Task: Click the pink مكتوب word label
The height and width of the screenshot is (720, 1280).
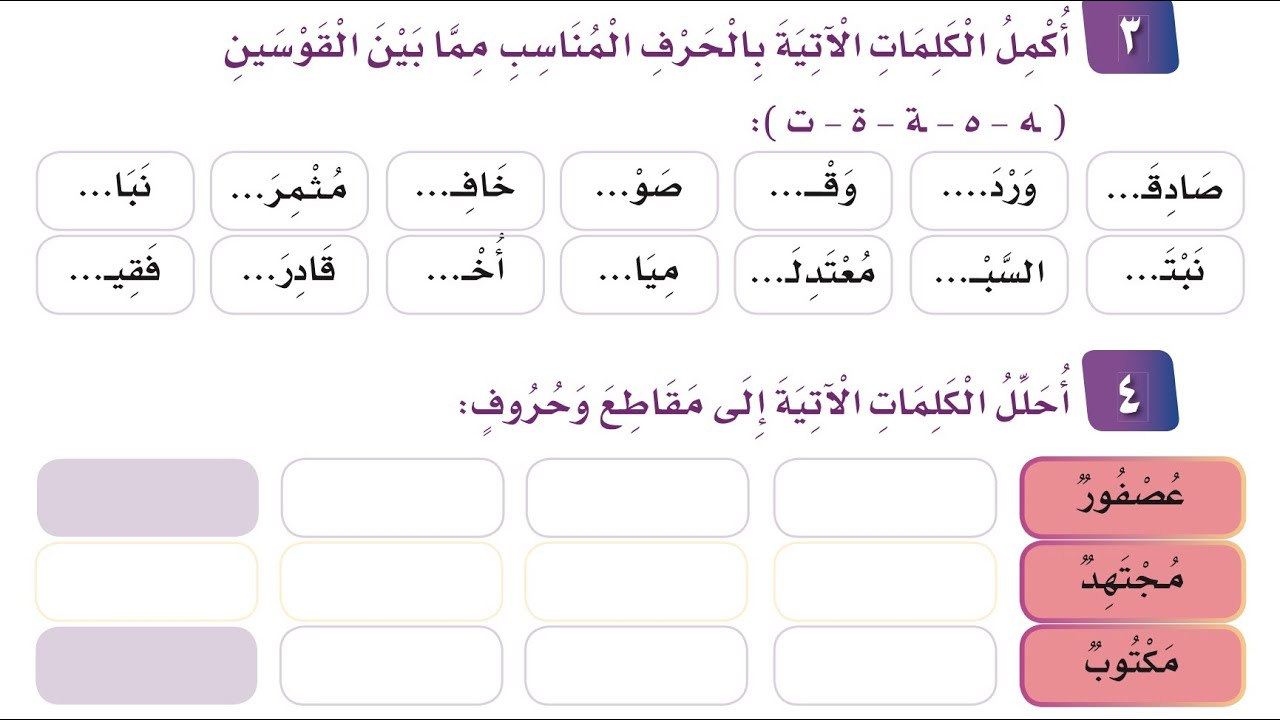Action: pos(1132,666)
